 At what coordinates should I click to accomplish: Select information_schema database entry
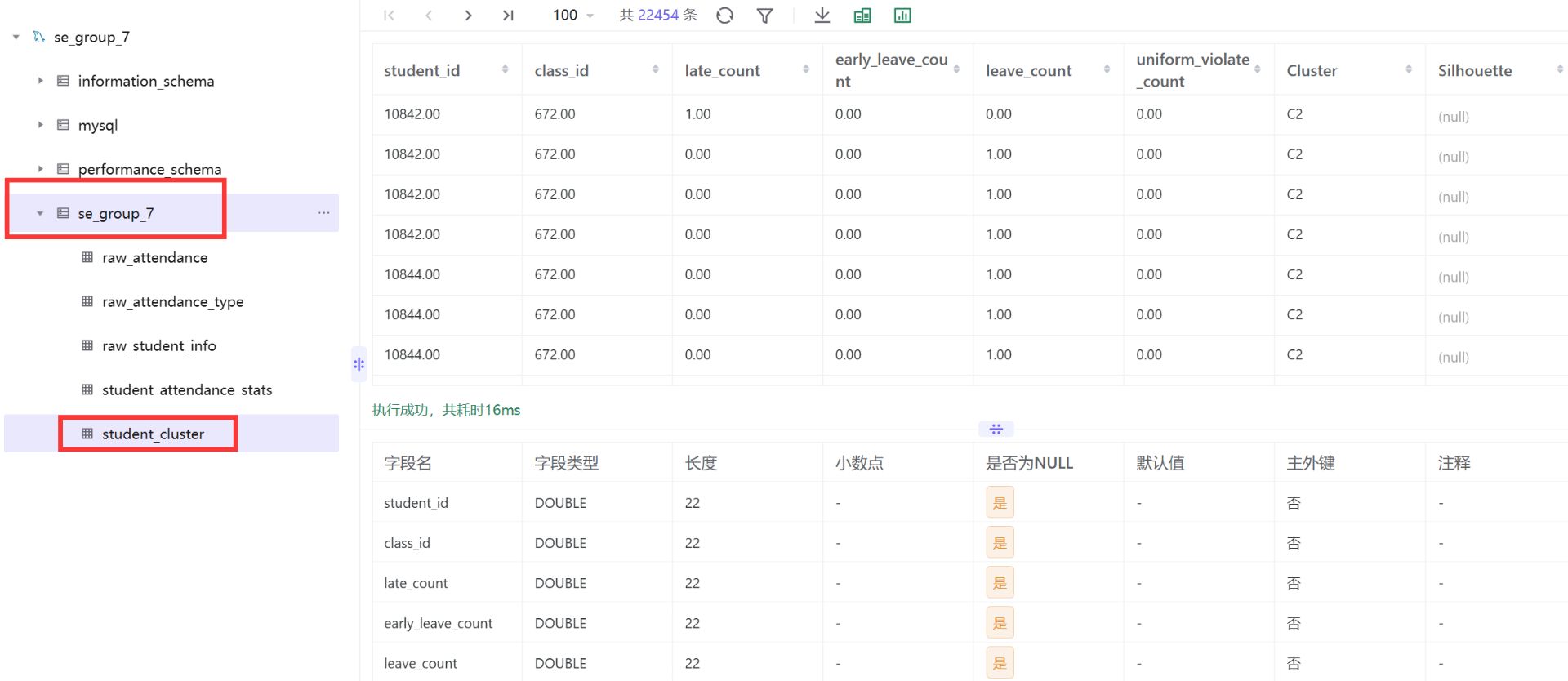(x=145, y=81)
